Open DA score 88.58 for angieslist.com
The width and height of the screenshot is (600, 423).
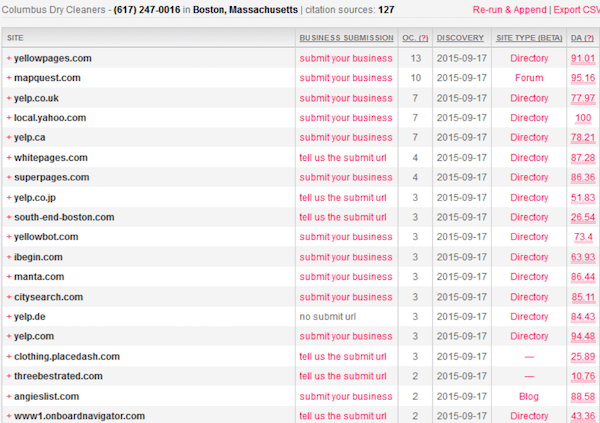coord(582,397)
